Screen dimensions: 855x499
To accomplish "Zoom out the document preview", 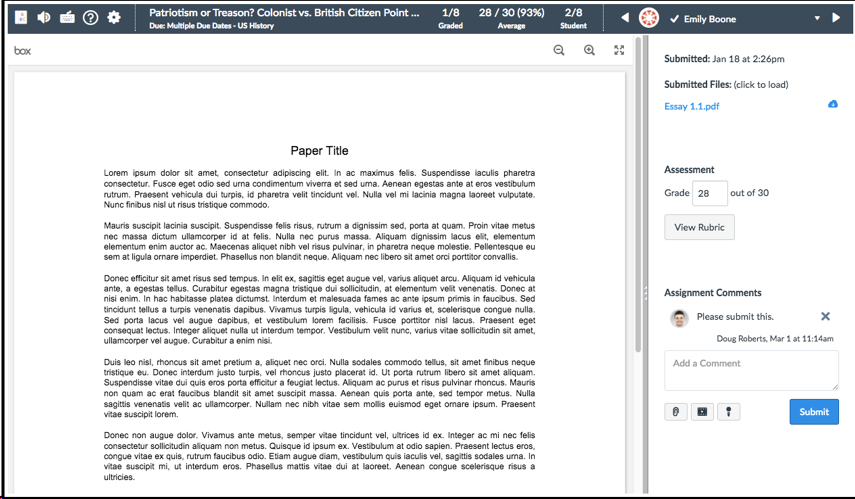I will point(559,50).
